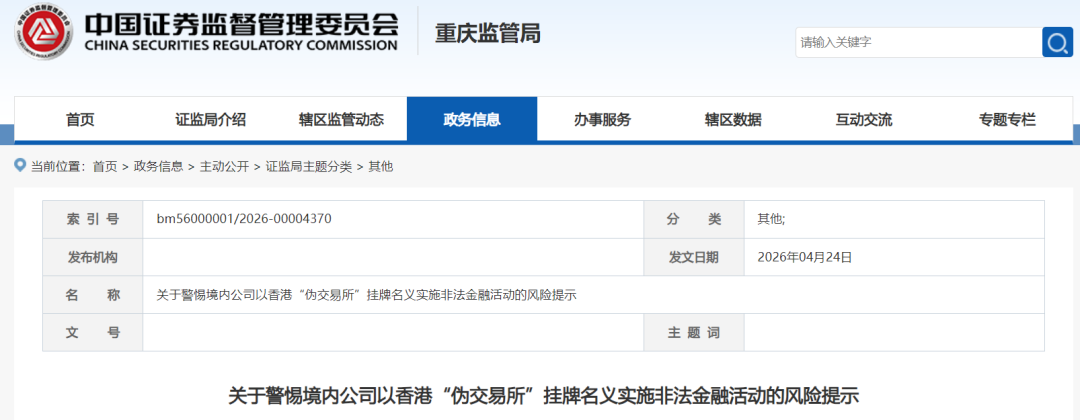The height and width of the screenshot is (420, 1080).
Task: Click the article name in the 名称 row
Action: pos(366,295)
